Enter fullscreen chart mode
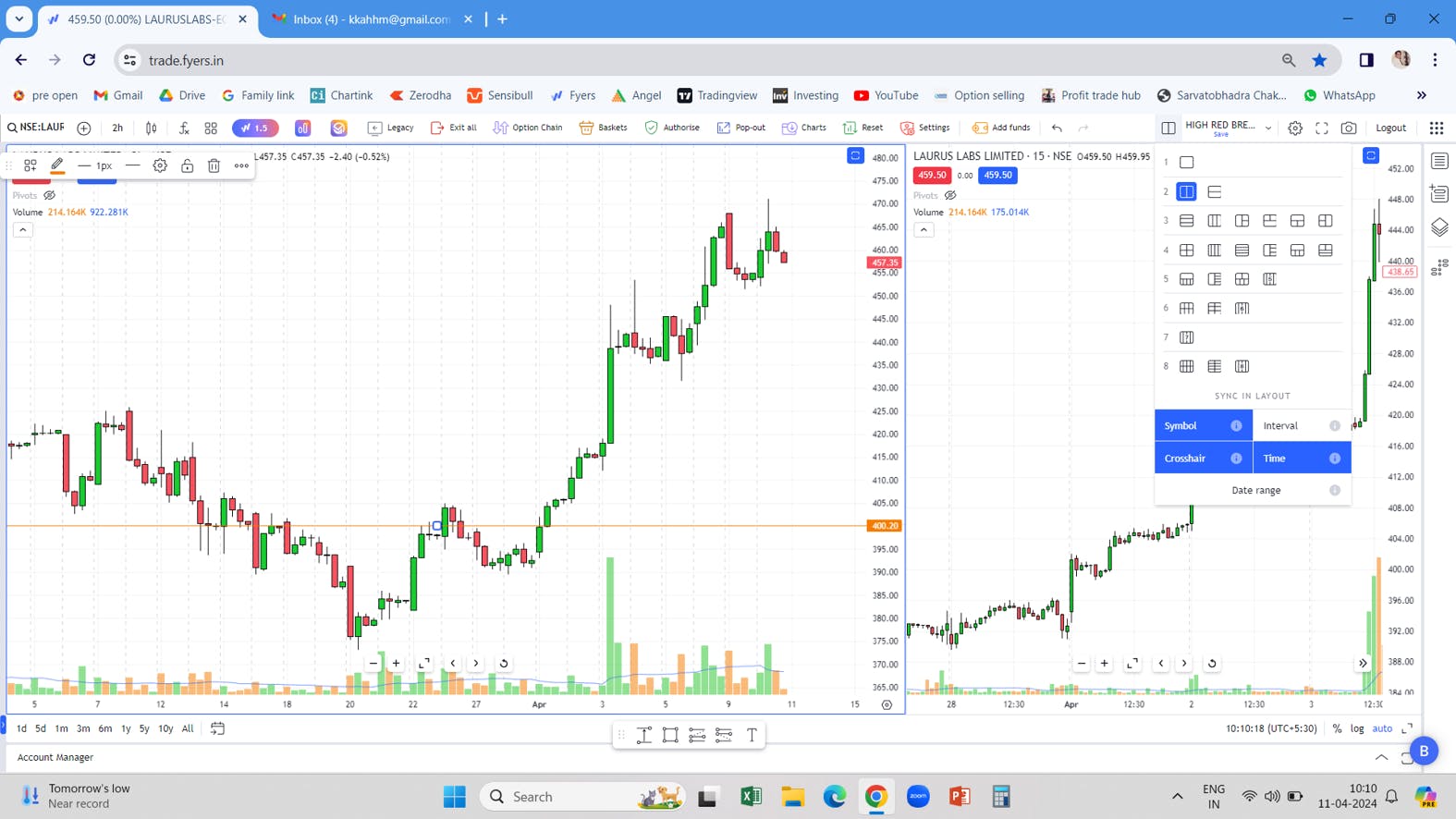Screen dimensions: 1456x819 point(1322,128)
